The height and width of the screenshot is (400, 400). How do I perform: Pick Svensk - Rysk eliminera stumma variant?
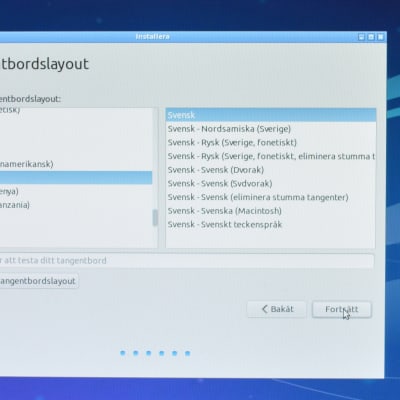pos(271,156)
